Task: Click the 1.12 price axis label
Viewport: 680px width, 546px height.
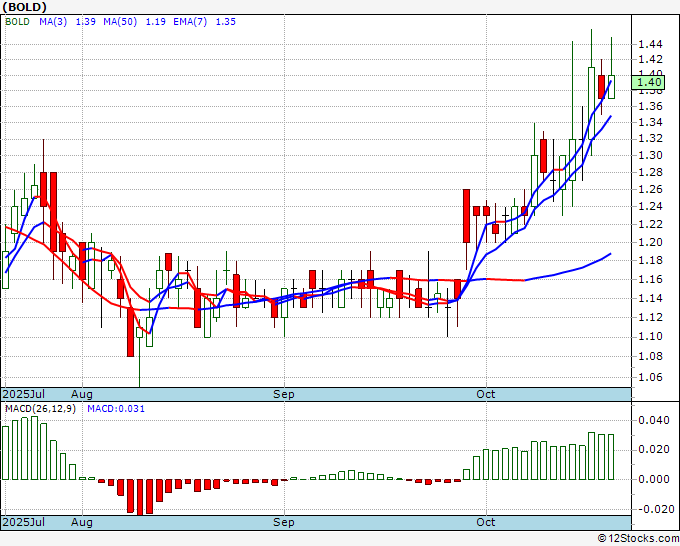Action: pos(650,317)
